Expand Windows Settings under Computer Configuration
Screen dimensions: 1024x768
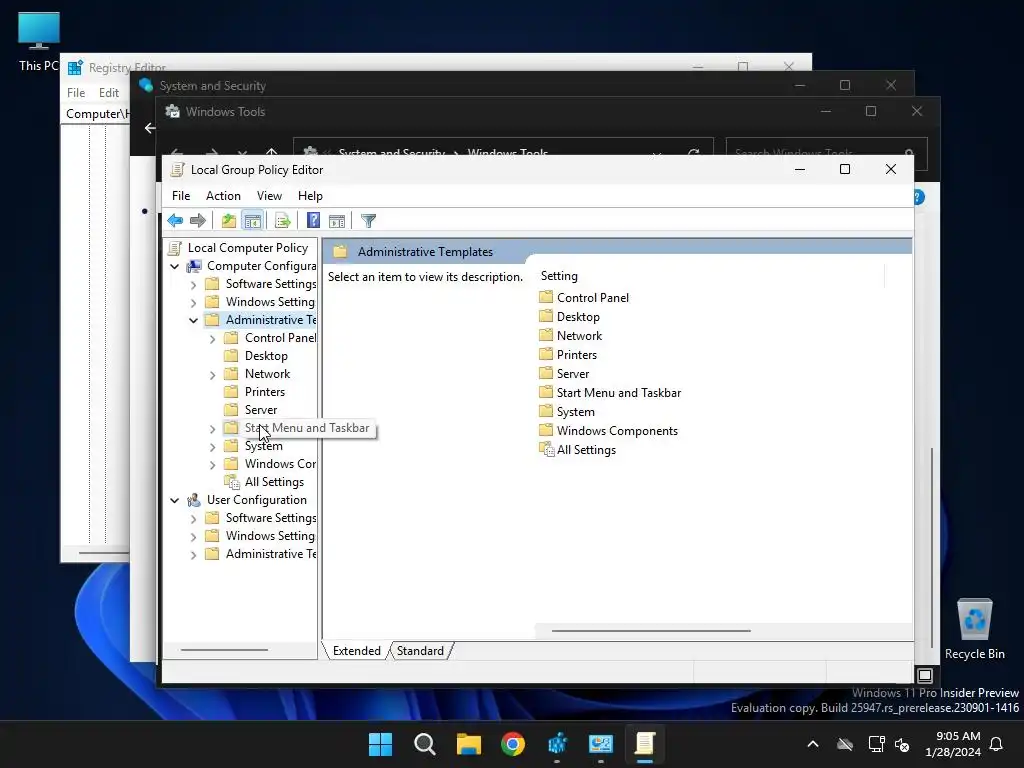click(193, 302)
